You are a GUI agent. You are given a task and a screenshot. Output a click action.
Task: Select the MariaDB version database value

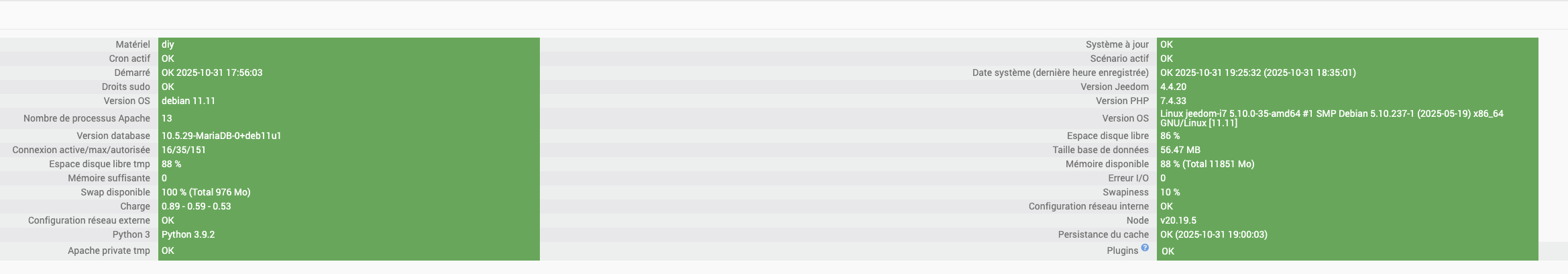[221, 136]
